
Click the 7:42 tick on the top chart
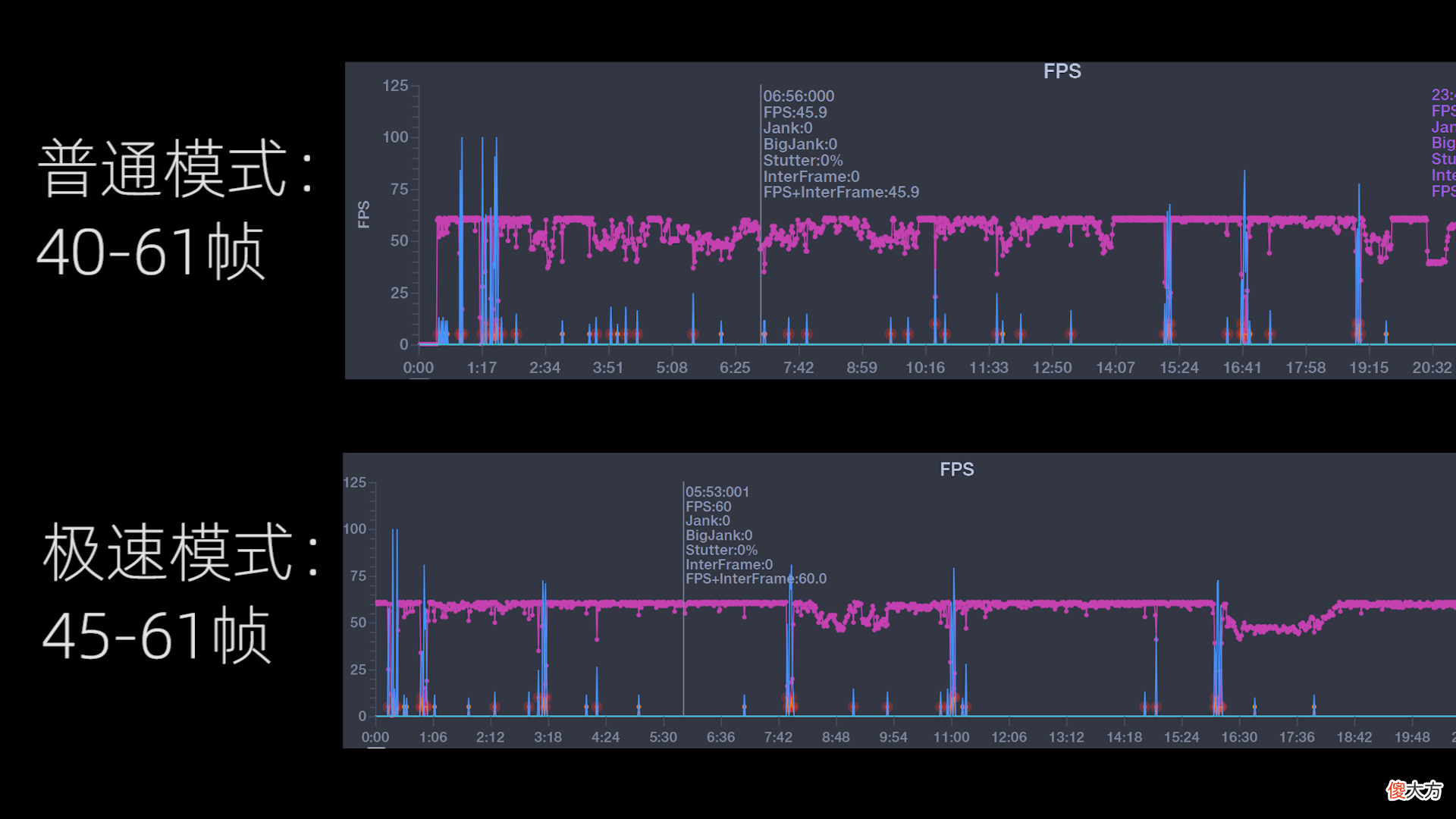(x=798, y=368)
